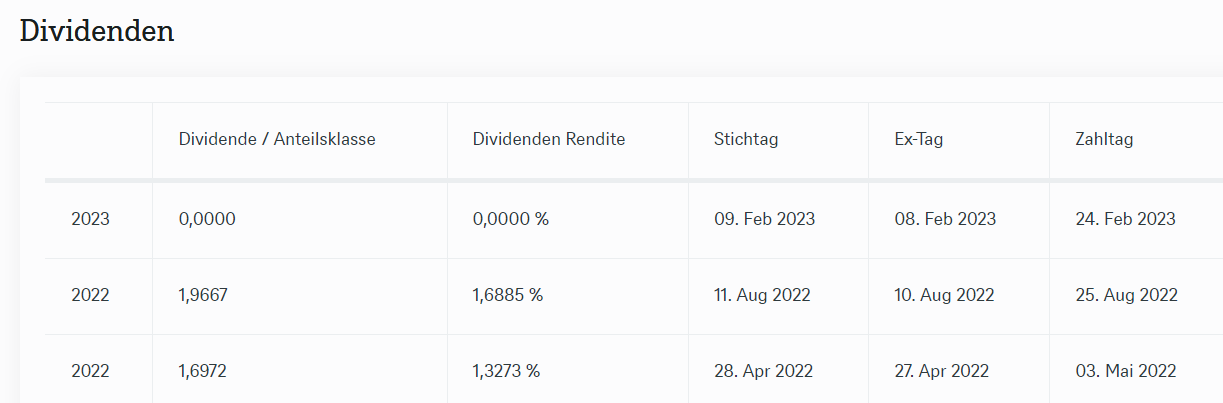Click the Dividenden section heading
The width and height of the screenshot is (1223, 403).
pos(97,30)
